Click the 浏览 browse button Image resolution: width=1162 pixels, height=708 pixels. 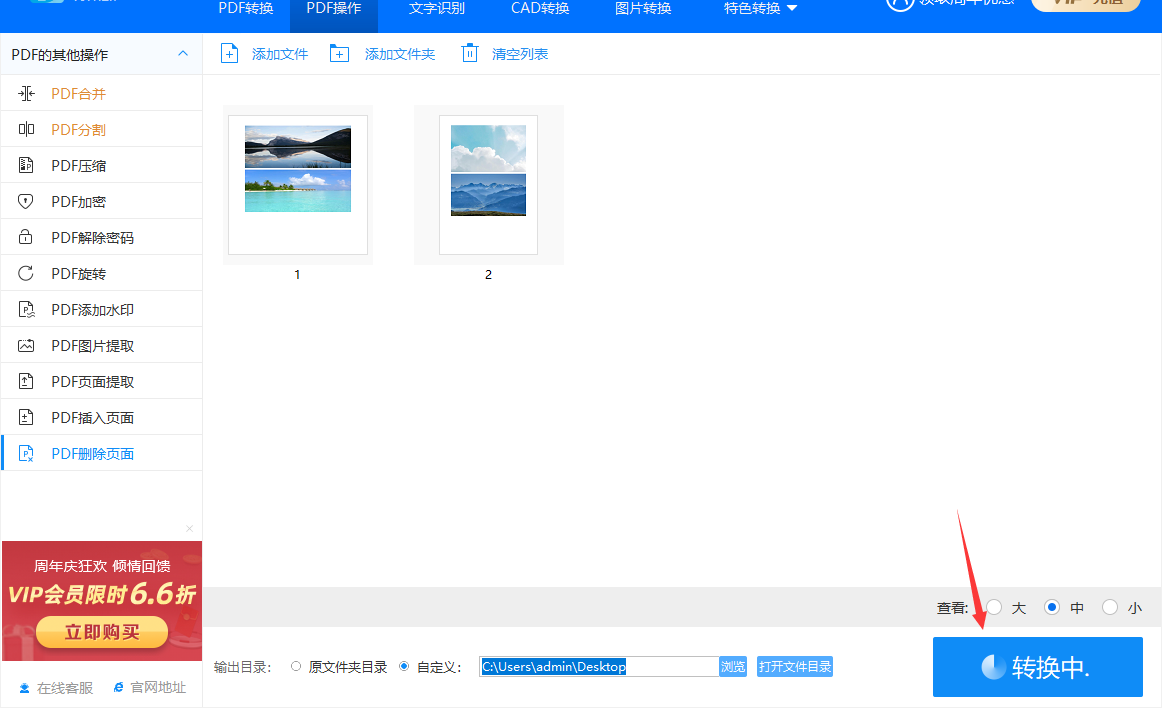[733, 666]
